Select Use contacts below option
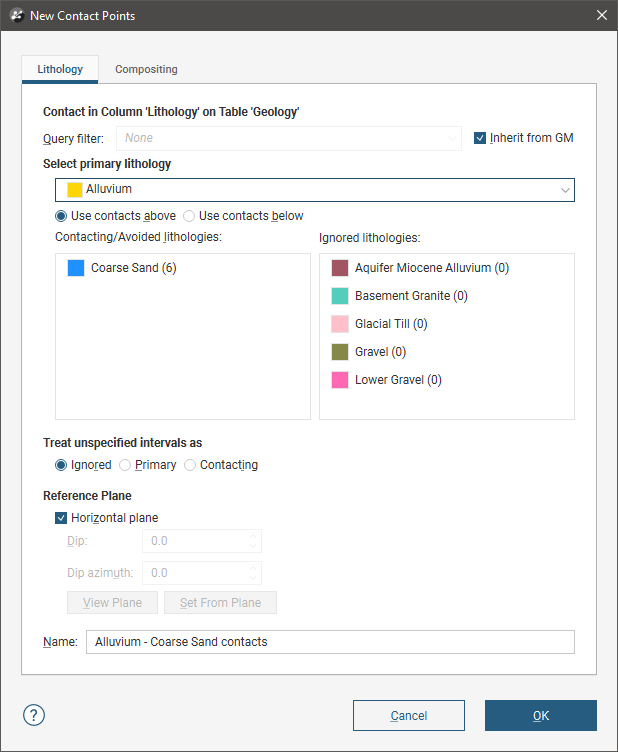 189,216
